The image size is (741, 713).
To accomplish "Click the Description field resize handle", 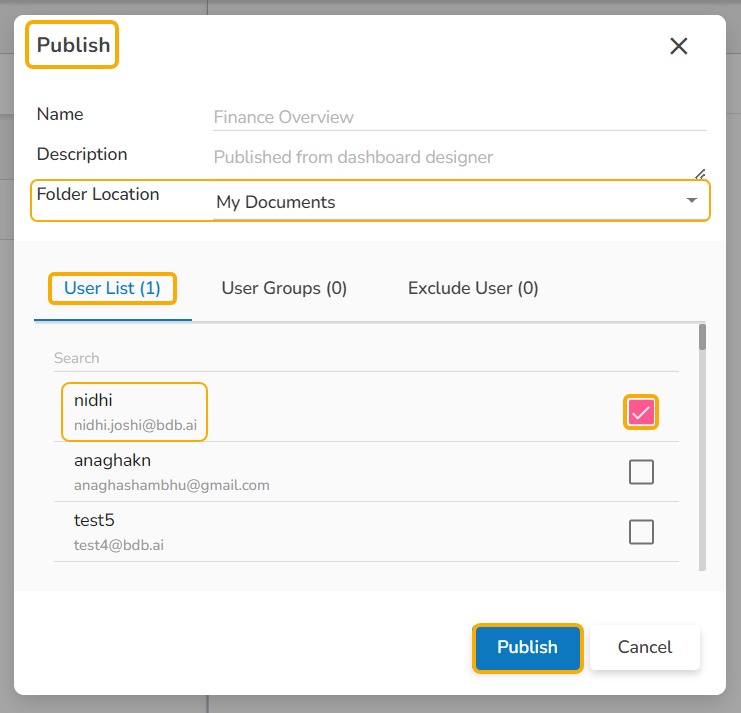I will coord(700,173).
